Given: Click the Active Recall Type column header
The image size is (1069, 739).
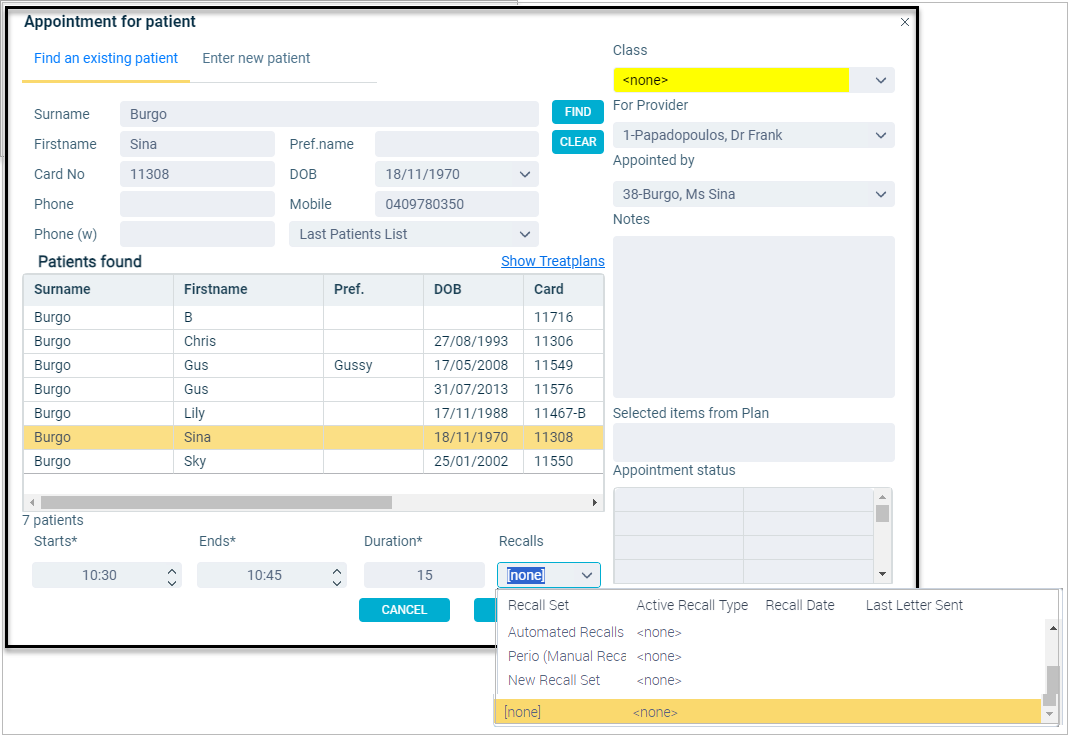Looking at the screenshot, I should coord(692,605).
